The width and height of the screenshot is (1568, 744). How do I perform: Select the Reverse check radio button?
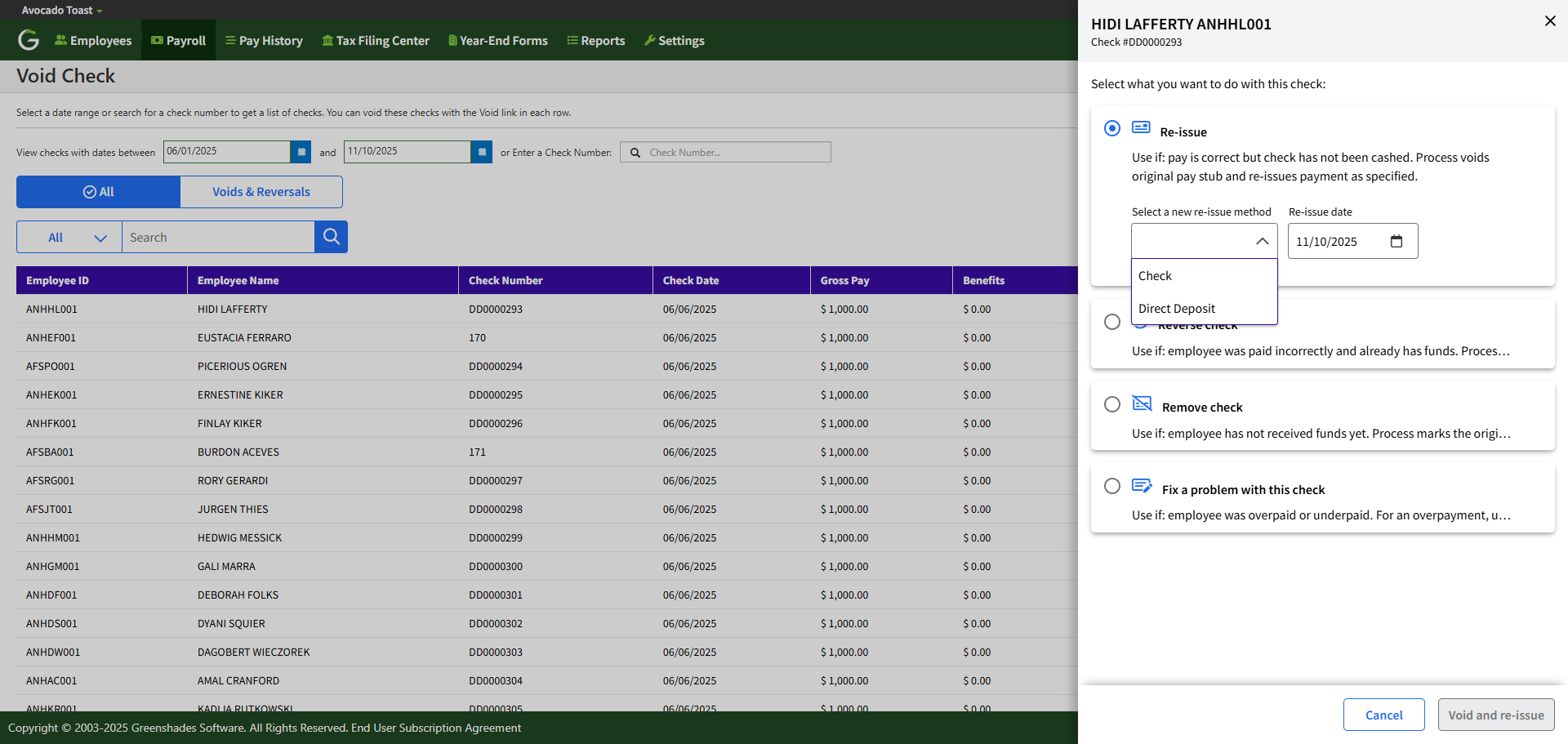point(1111,322)
